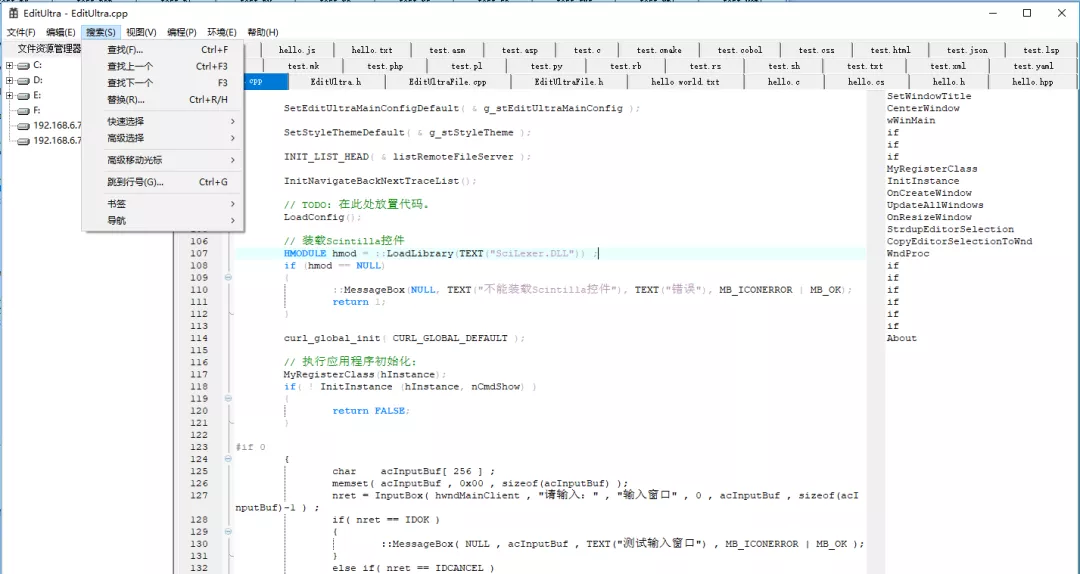Image resolution: width=1080 pixels, height=574 pixels.
Task: Jump to InitInstance in the symbol list
Action: click(922, 181)
